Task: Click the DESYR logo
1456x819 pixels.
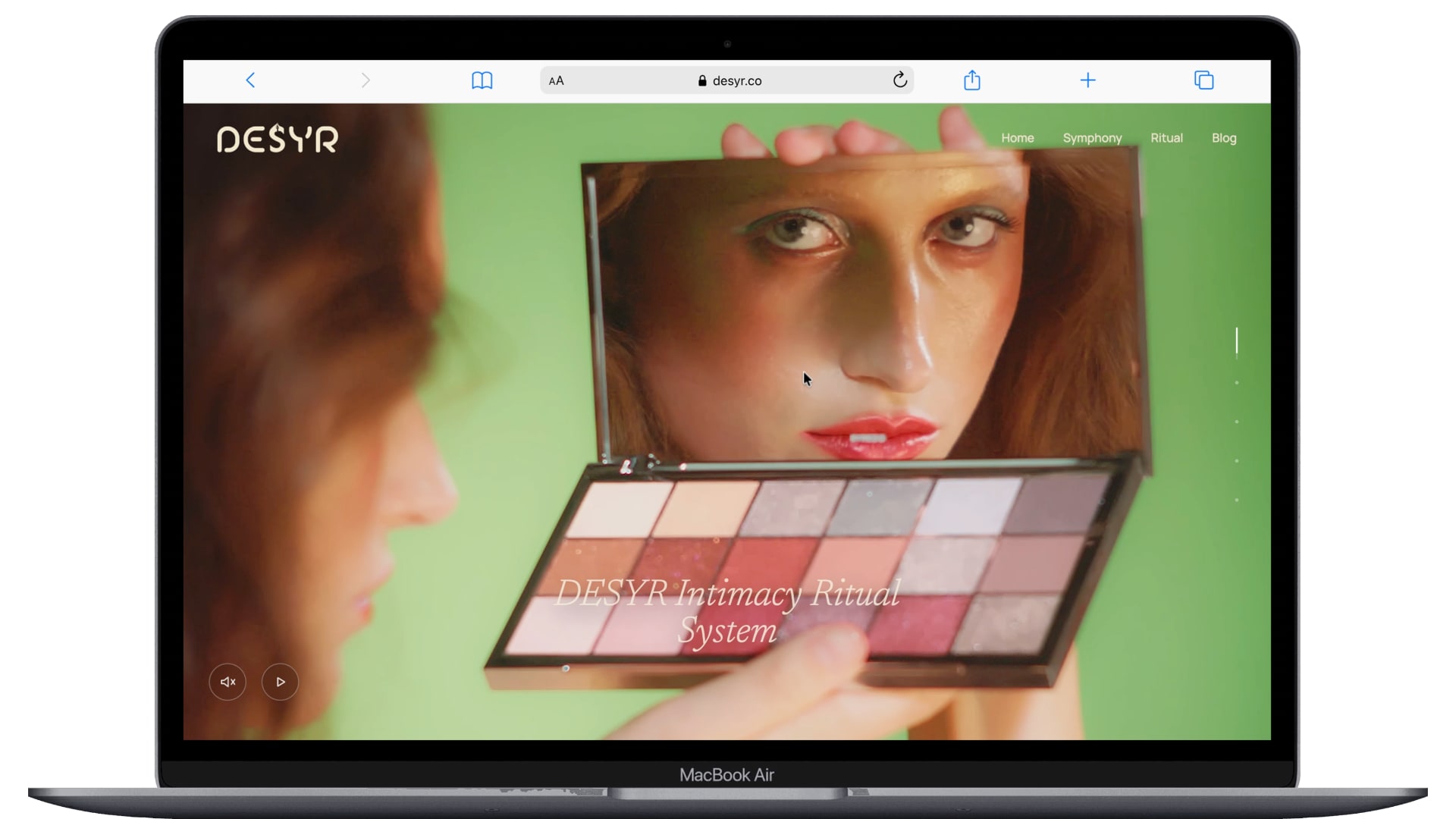Action: click(278, 140)
